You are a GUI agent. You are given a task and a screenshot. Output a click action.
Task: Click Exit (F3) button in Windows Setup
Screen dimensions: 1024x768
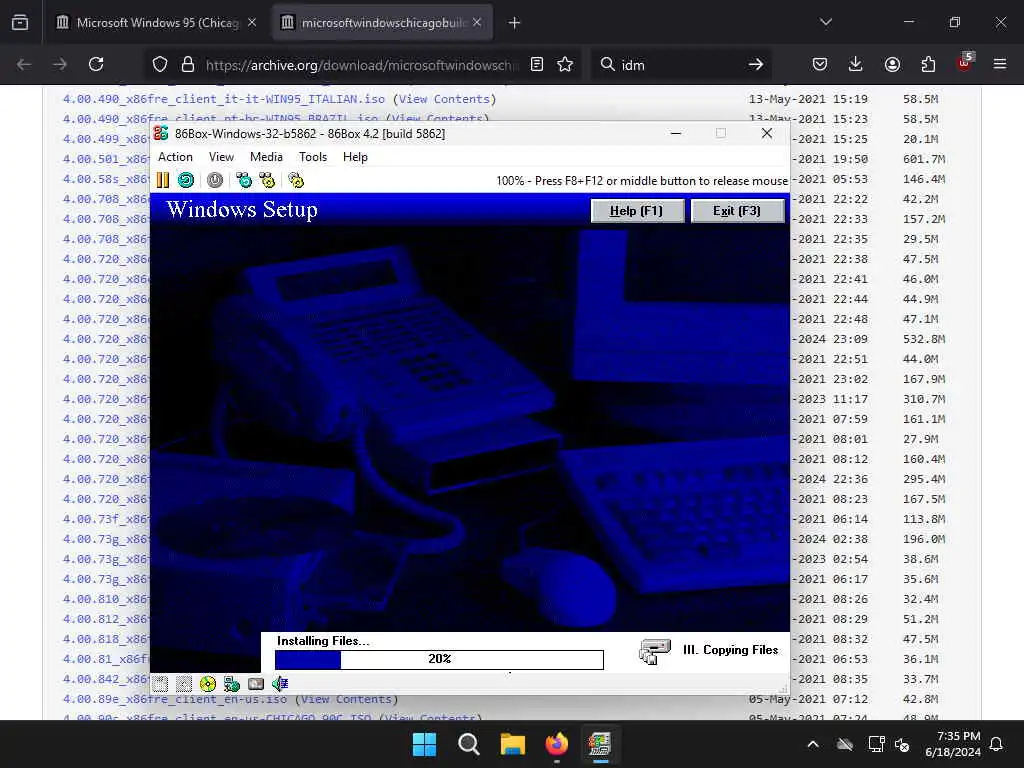(x=737, y=211)
